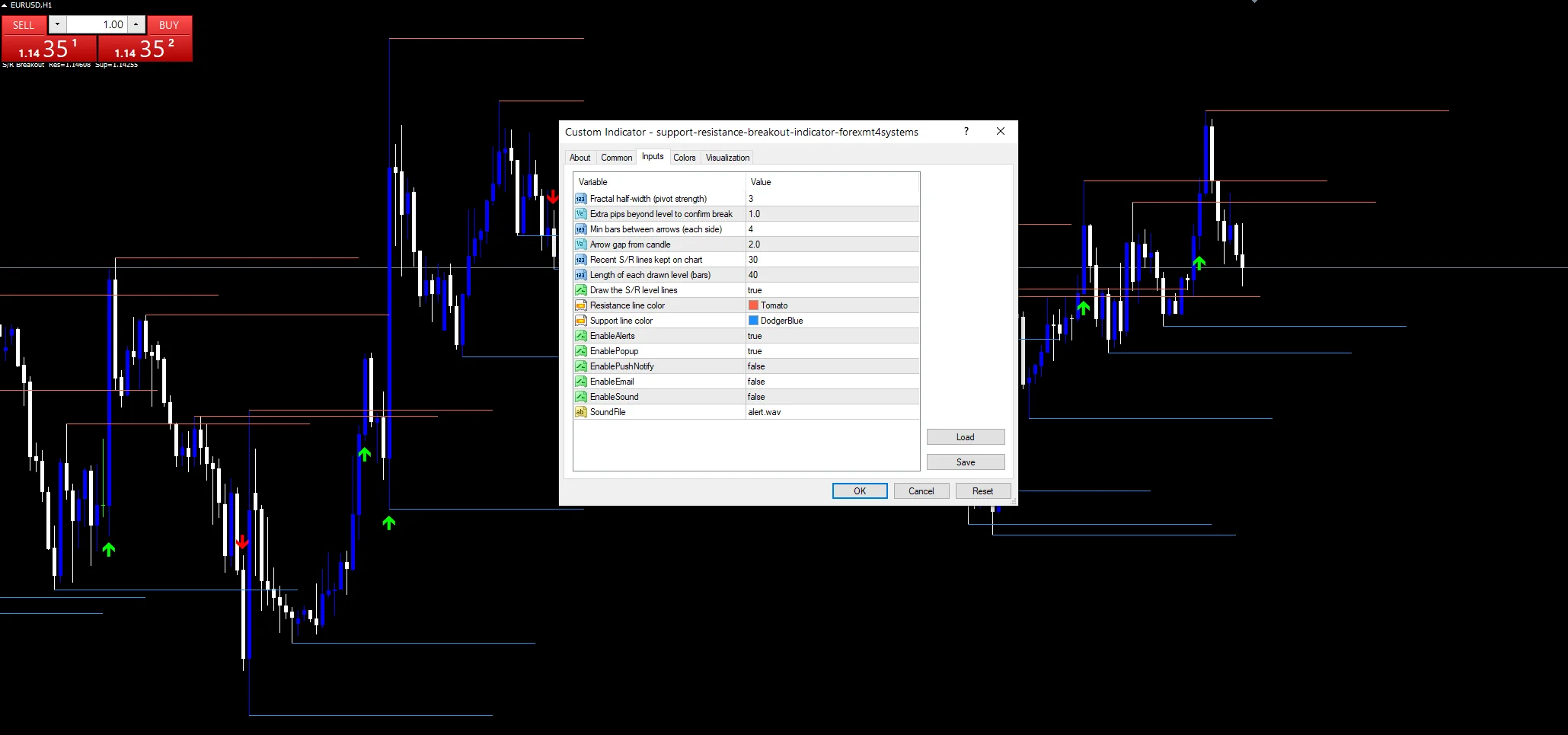Click the Length of each drawn level icon
Screen dimensions: 1568x735
pos(580,275)
